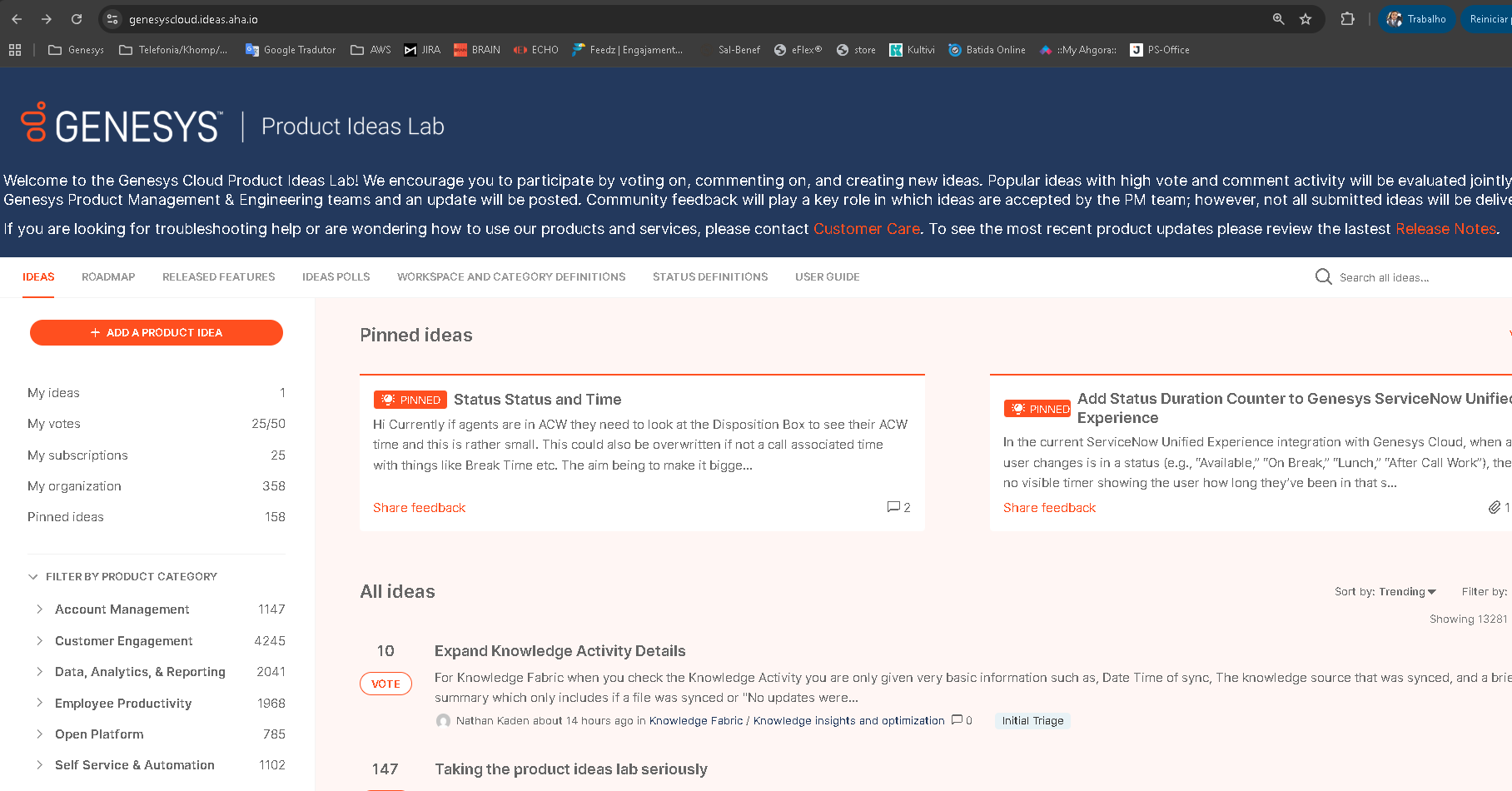Click the search magnifier icon
The height and width of the screenshot is (791, 1512).
point(1323,276)
